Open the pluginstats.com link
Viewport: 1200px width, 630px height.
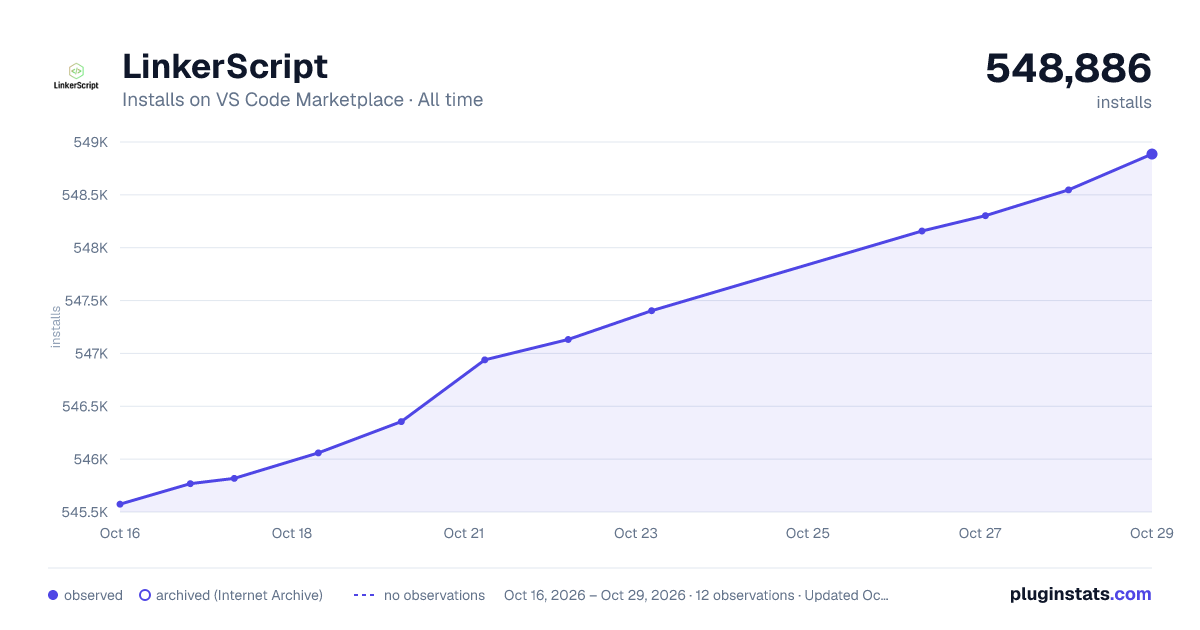click(1081, 594)
